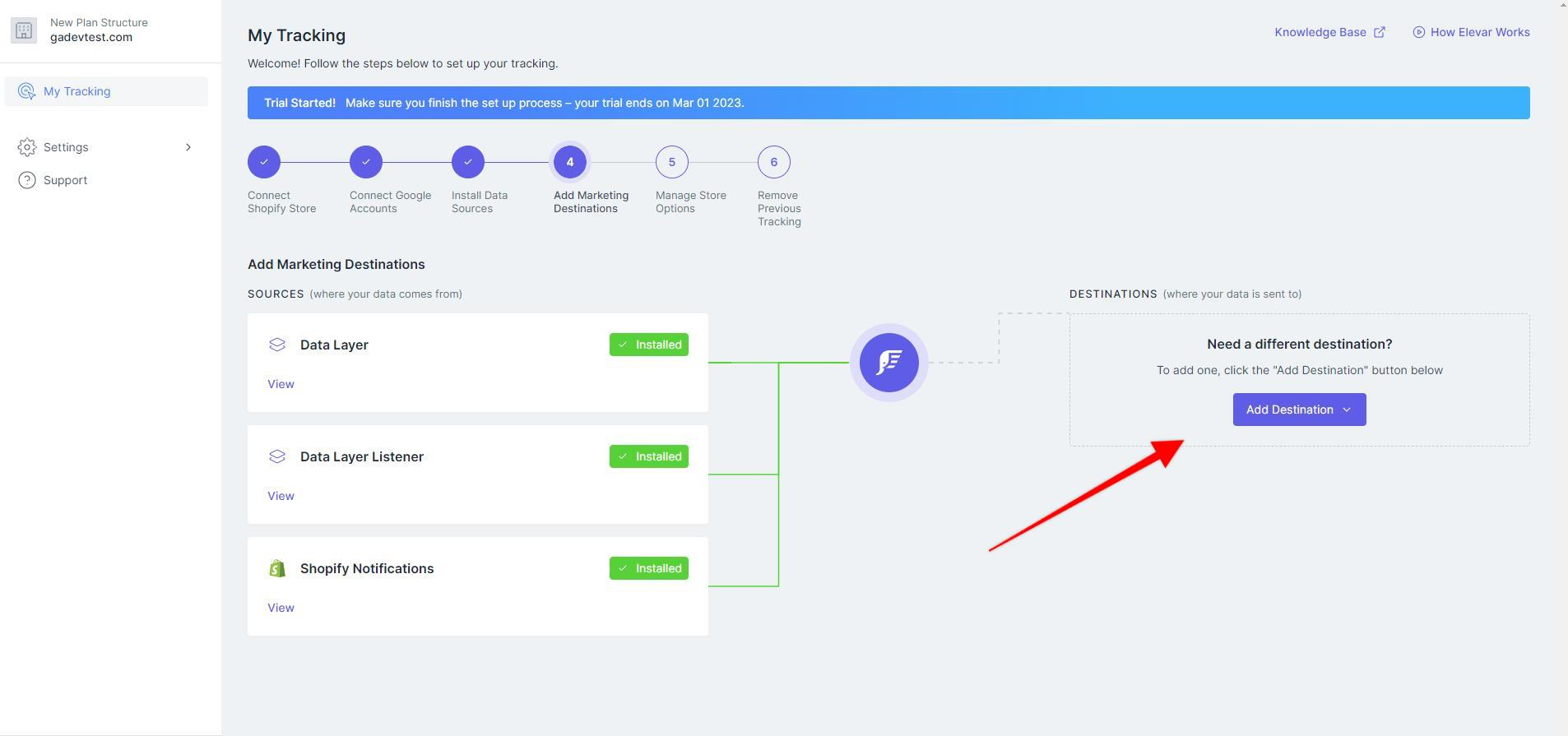The image size is (1568, 736).
Task: Click the Need a different destination heading
Action: tap(1300, 344)
